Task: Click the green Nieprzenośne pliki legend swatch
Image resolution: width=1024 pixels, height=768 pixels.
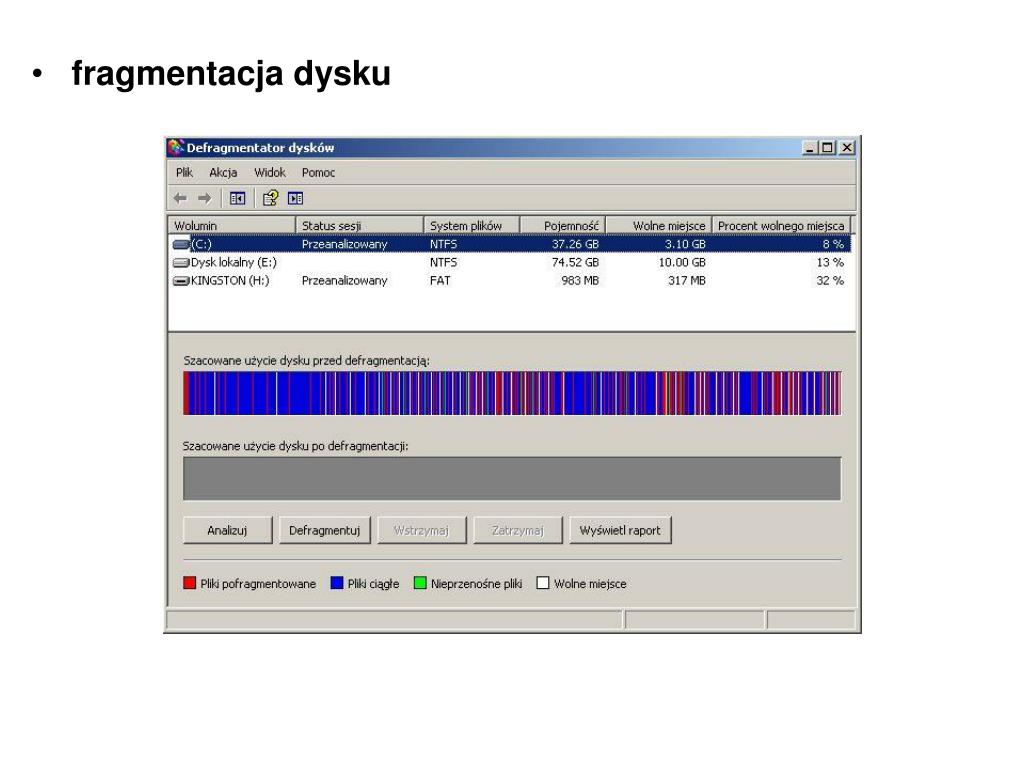Action: click(x=420, y=583)
